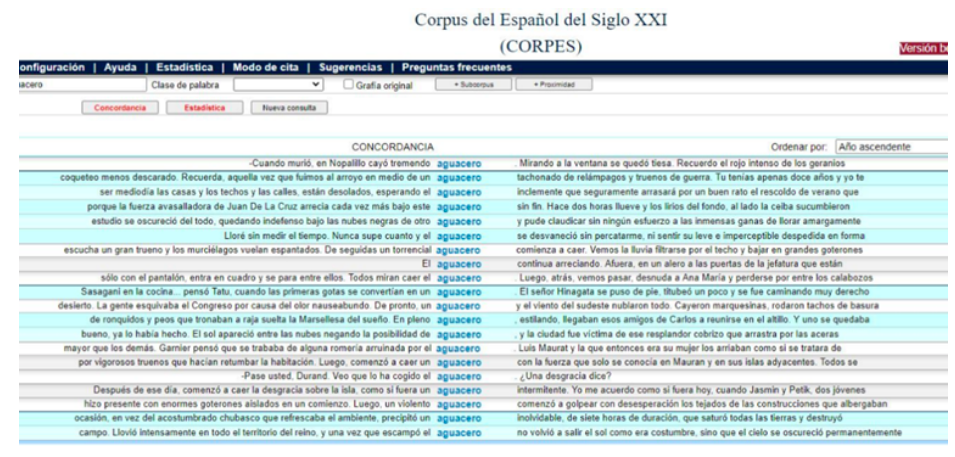Click aguacero after 'olor nauseabundo. De pronto, un'
Viewport: 955px width, 457px height.
click(459, 306)
